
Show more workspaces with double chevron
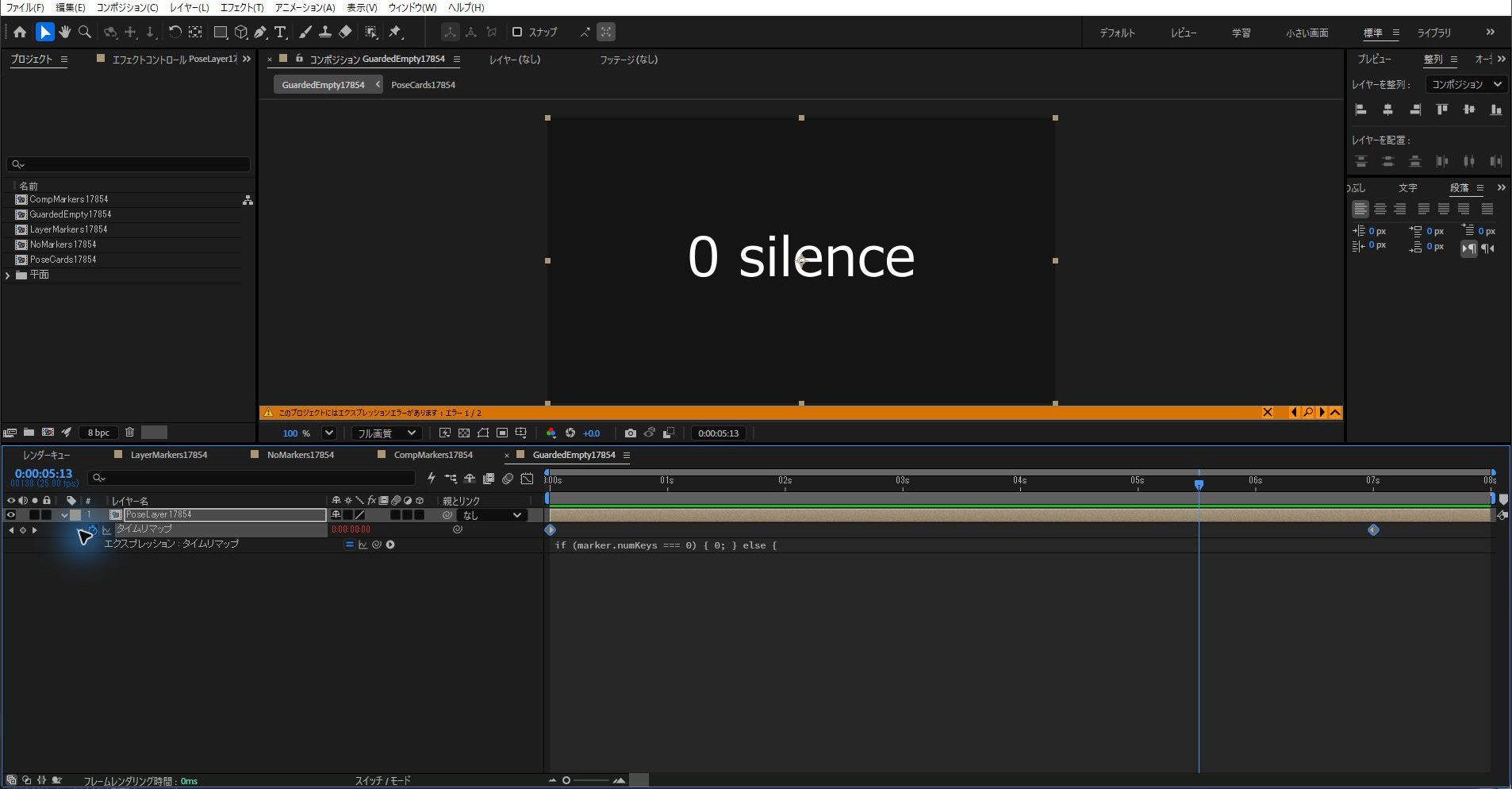point(1490,33)
